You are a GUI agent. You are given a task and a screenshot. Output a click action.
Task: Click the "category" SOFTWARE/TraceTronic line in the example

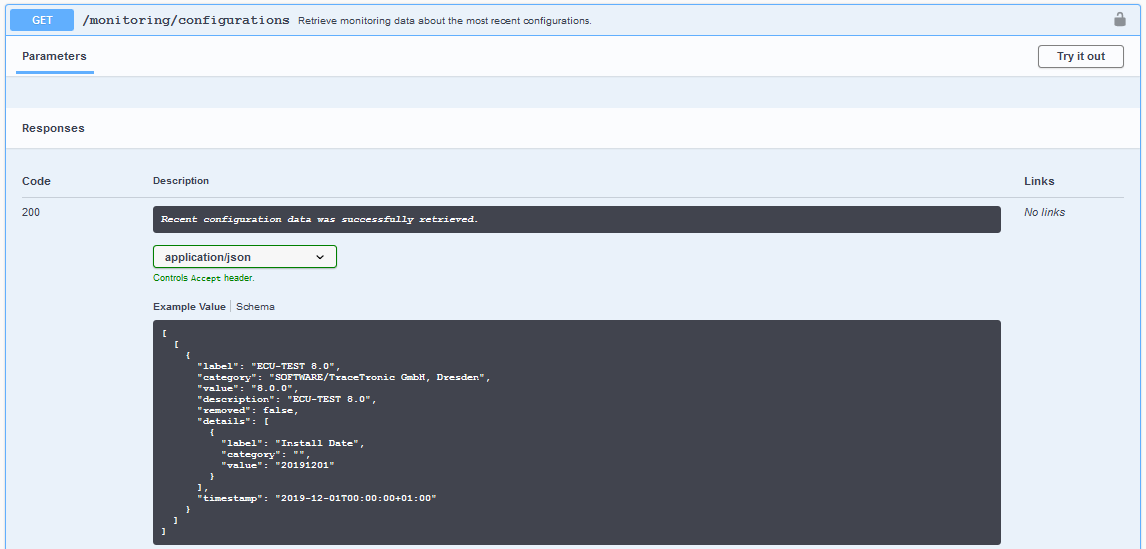coord(343,377)
